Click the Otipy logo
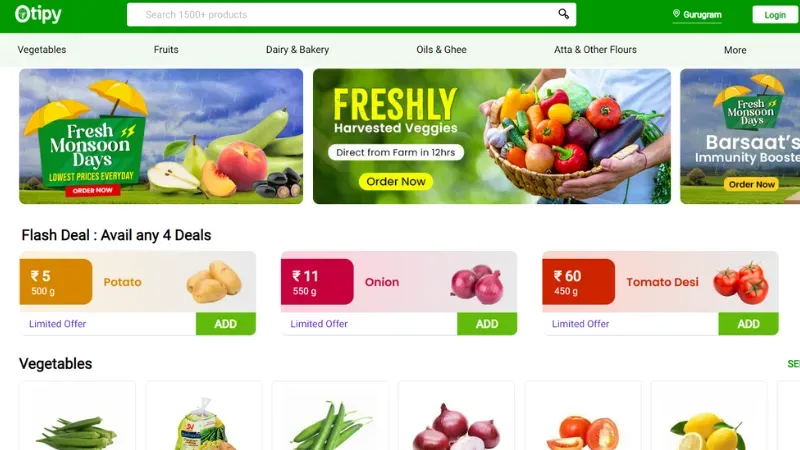 [x=38, y=14]
